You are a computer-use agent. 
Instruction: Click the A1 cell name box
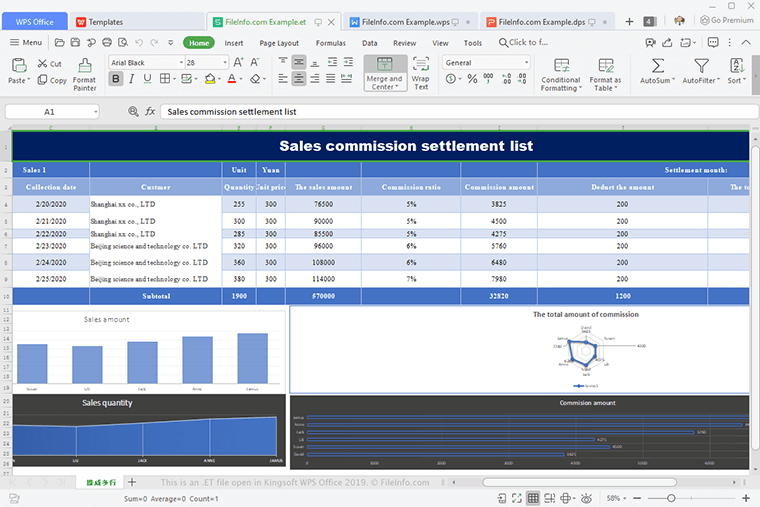(50, 112)
